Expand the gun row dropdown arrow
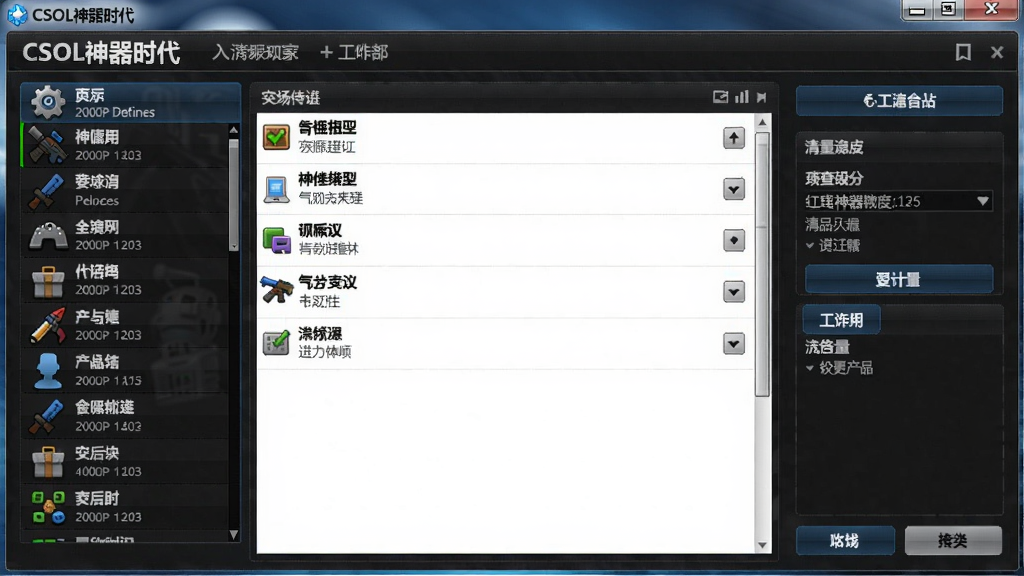The image size is (1024, 576). pos(734,292)
